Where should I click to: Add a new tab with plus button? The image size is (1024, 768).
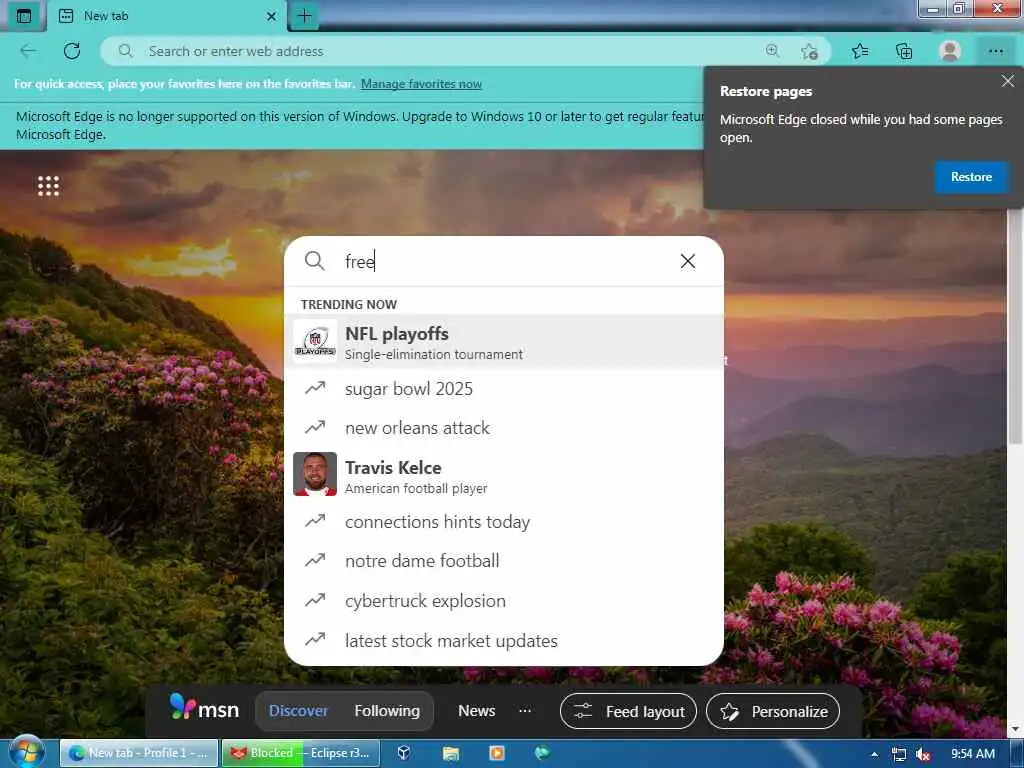tap(304, 16)
